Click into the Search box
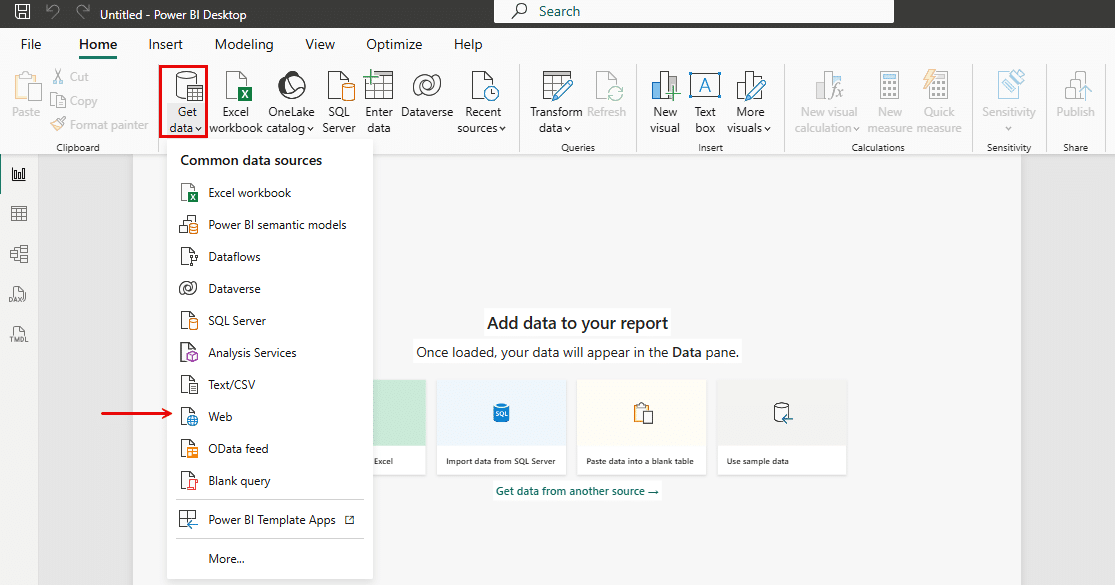 (x=694, y=11)
